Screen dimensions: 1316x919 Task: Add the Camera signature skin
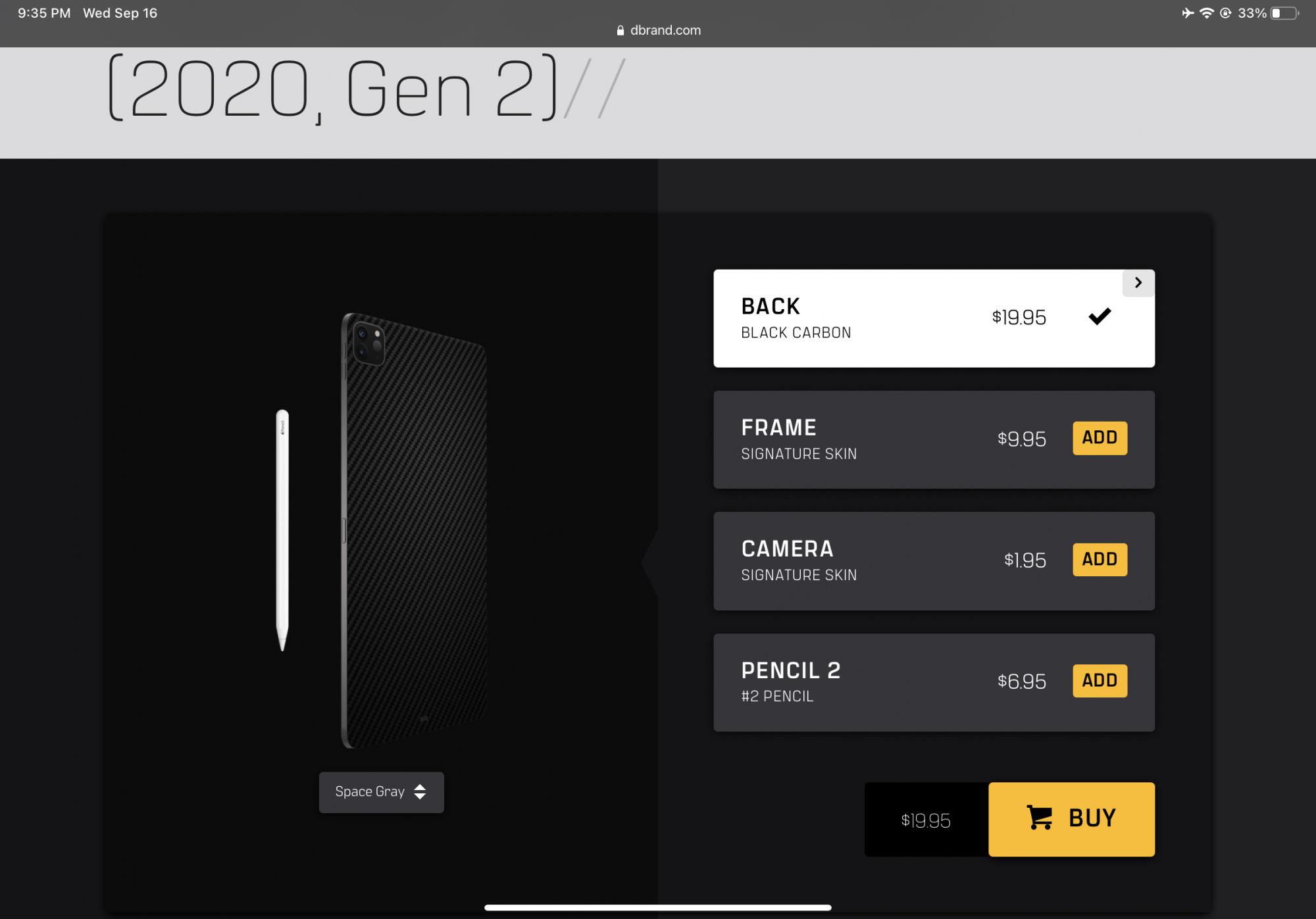[1100, 559]
